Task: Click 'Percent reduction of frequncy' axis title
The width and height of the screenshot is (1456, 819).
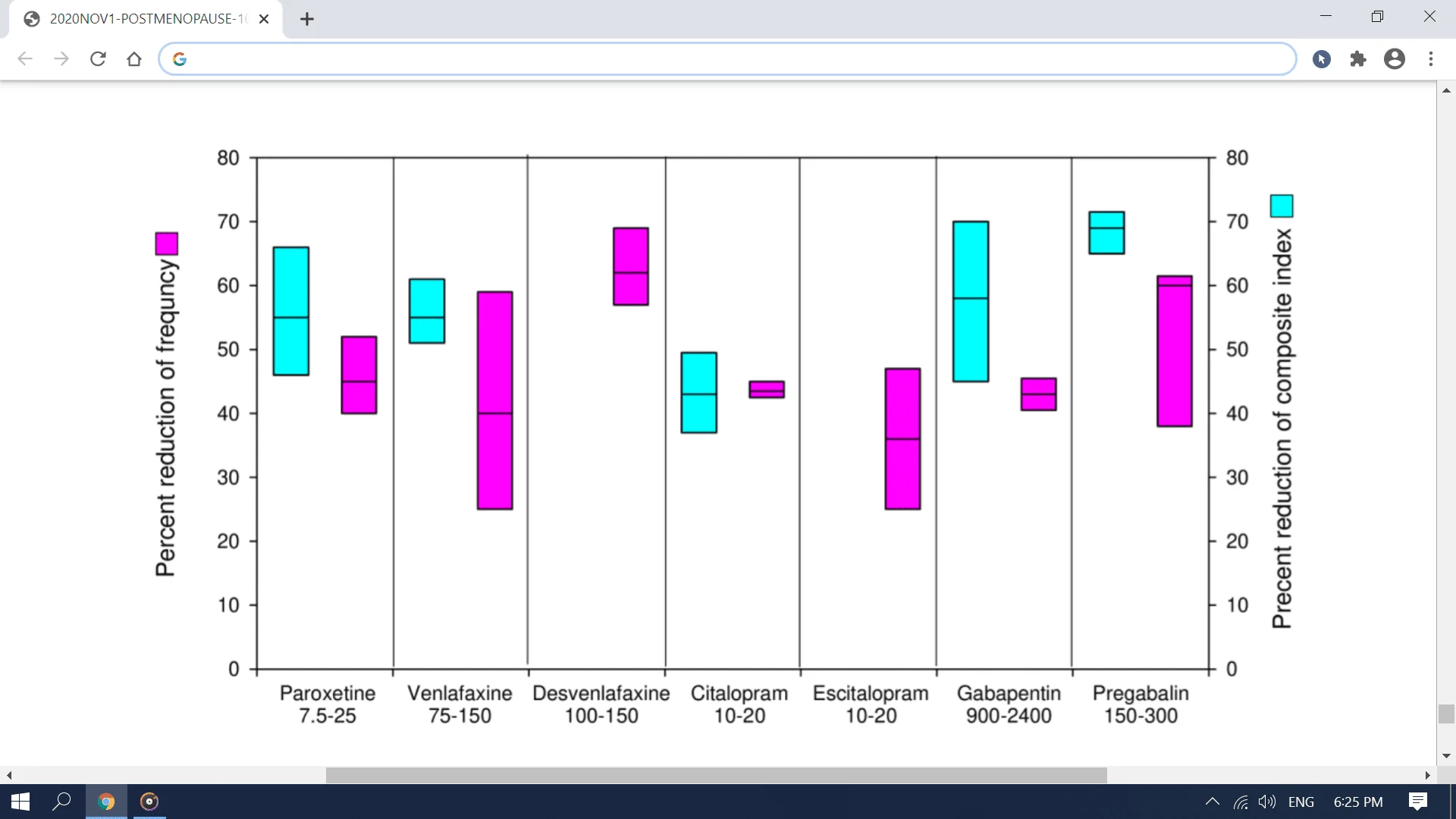Action: pos(166,418)
